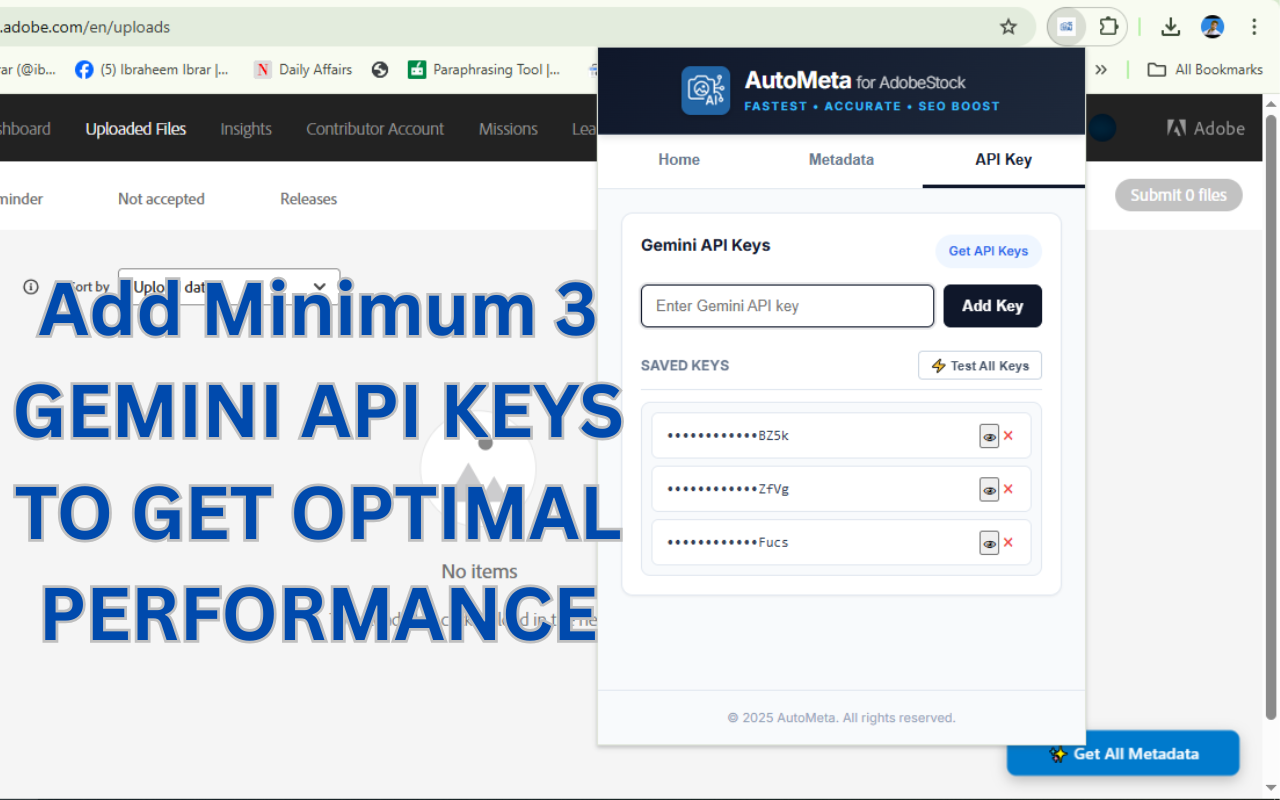The height and width of the screenshot is (800, 1280).
Task: Click the masked key text ending BZ5k
Action: [x=728, y=436]
